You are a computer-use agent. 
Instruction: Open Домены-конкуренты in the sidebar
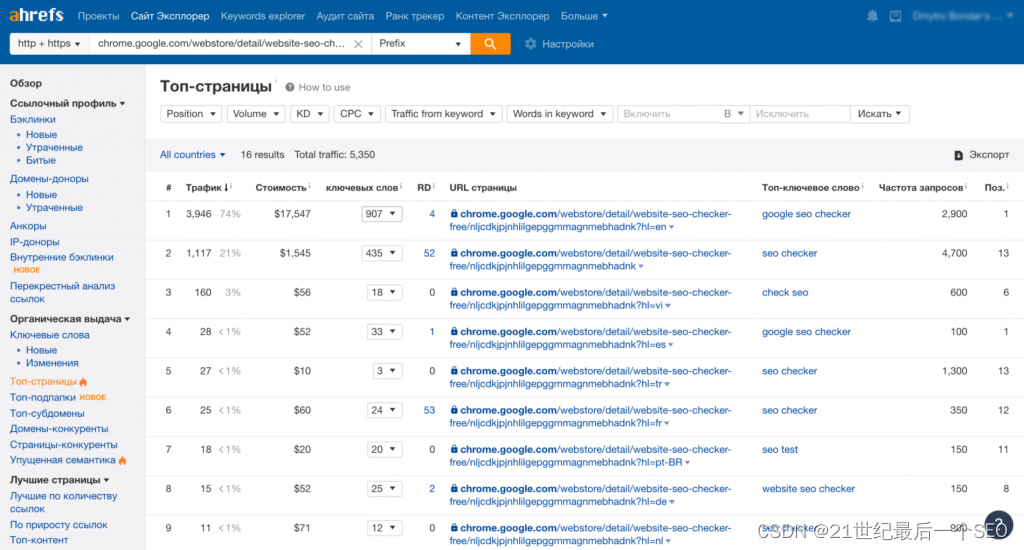(x=59, y=429)
